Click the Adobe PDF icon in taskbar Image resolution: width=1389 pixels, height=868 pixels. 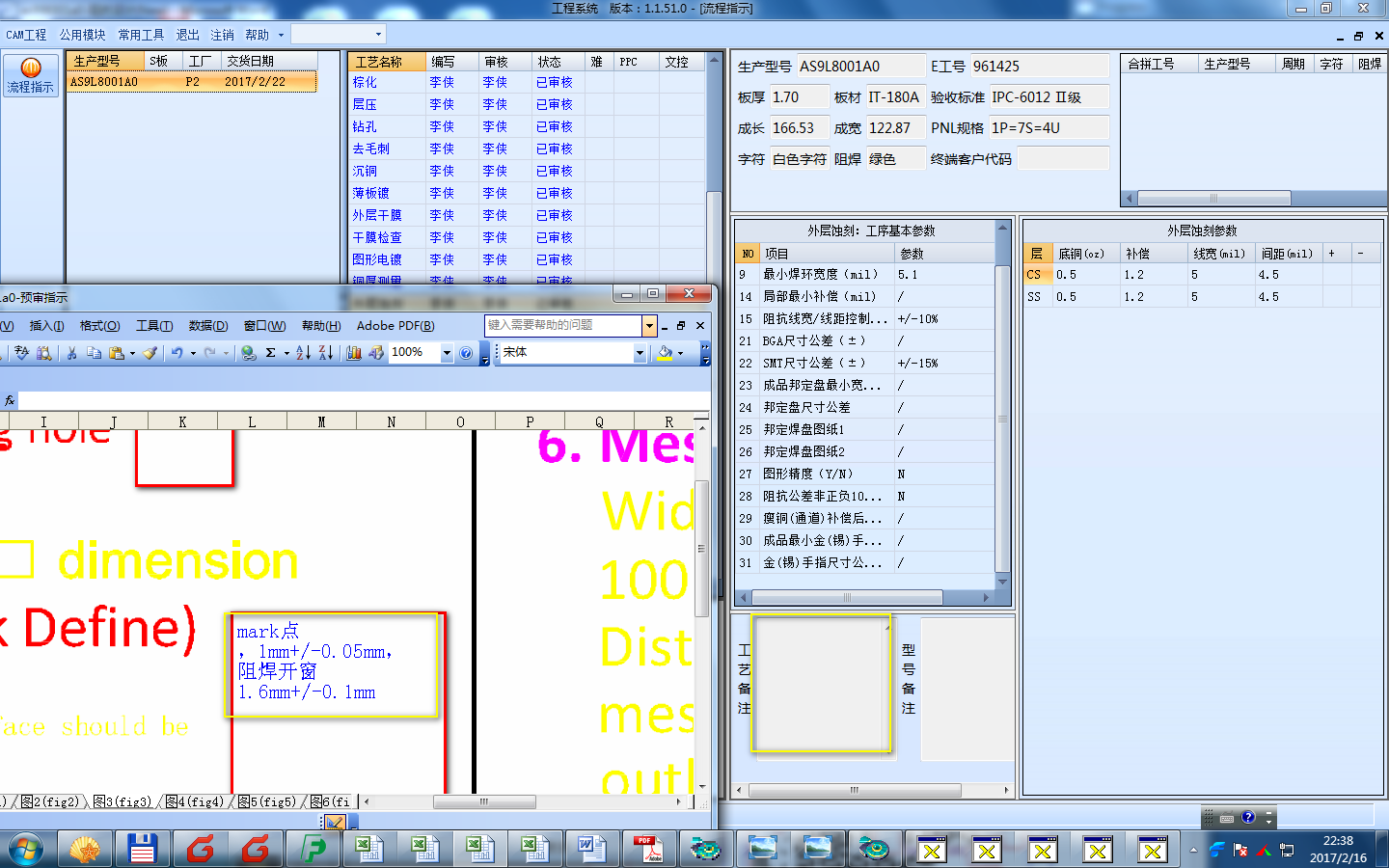[x=647, y=849]
